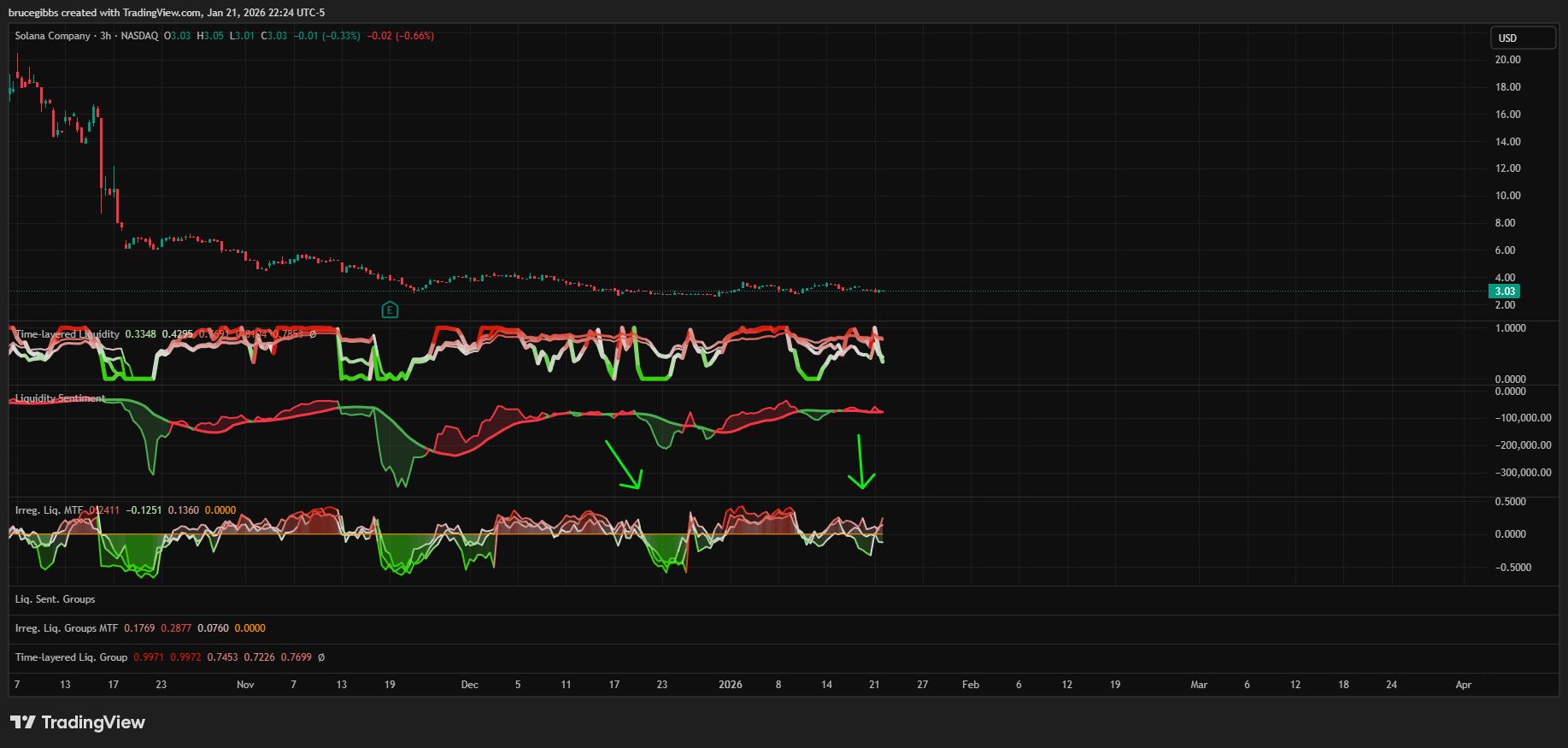Open the USD currency selector

pyautogui.click(x=1522, y=38)
